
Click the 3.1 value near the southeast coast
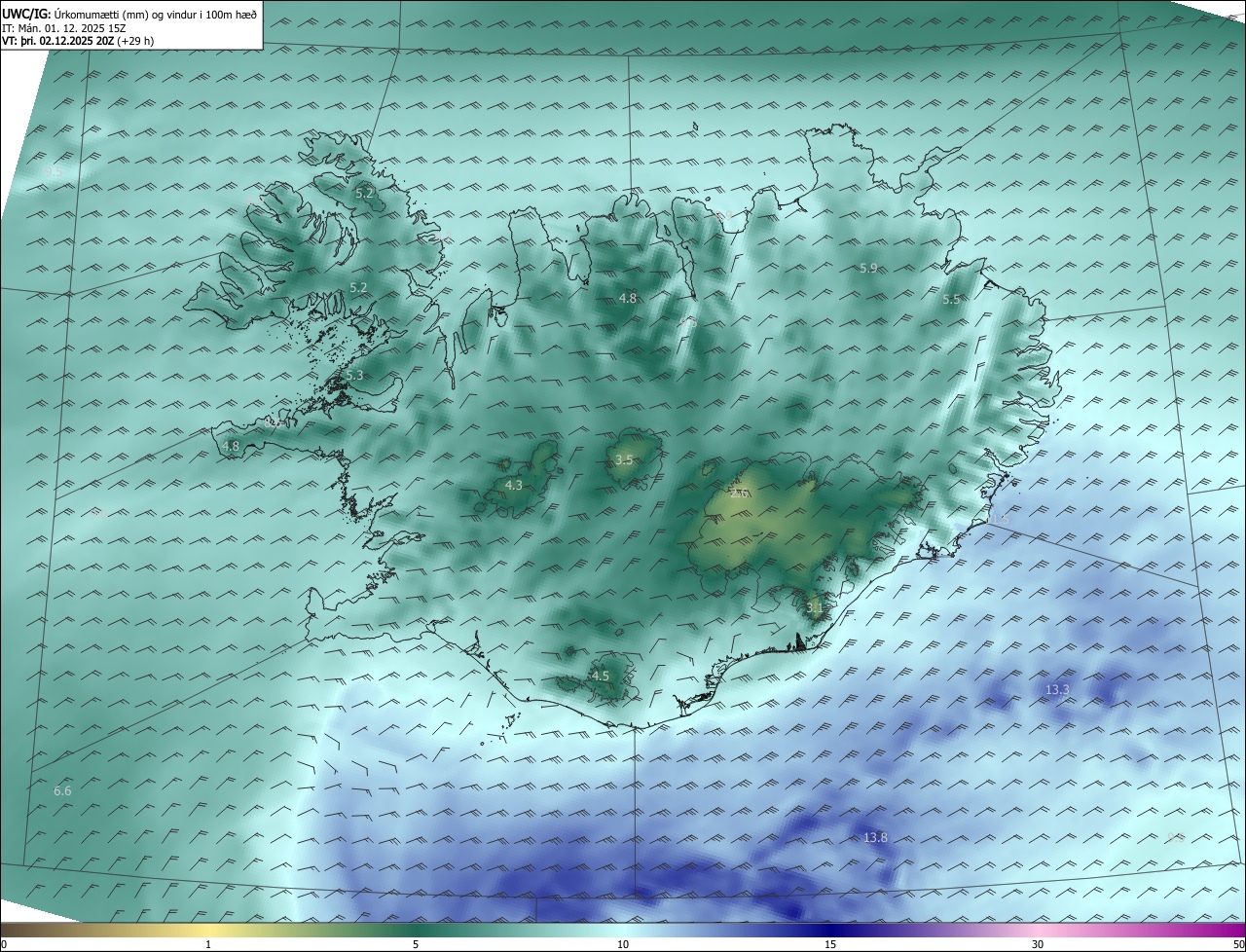point(815,607)
